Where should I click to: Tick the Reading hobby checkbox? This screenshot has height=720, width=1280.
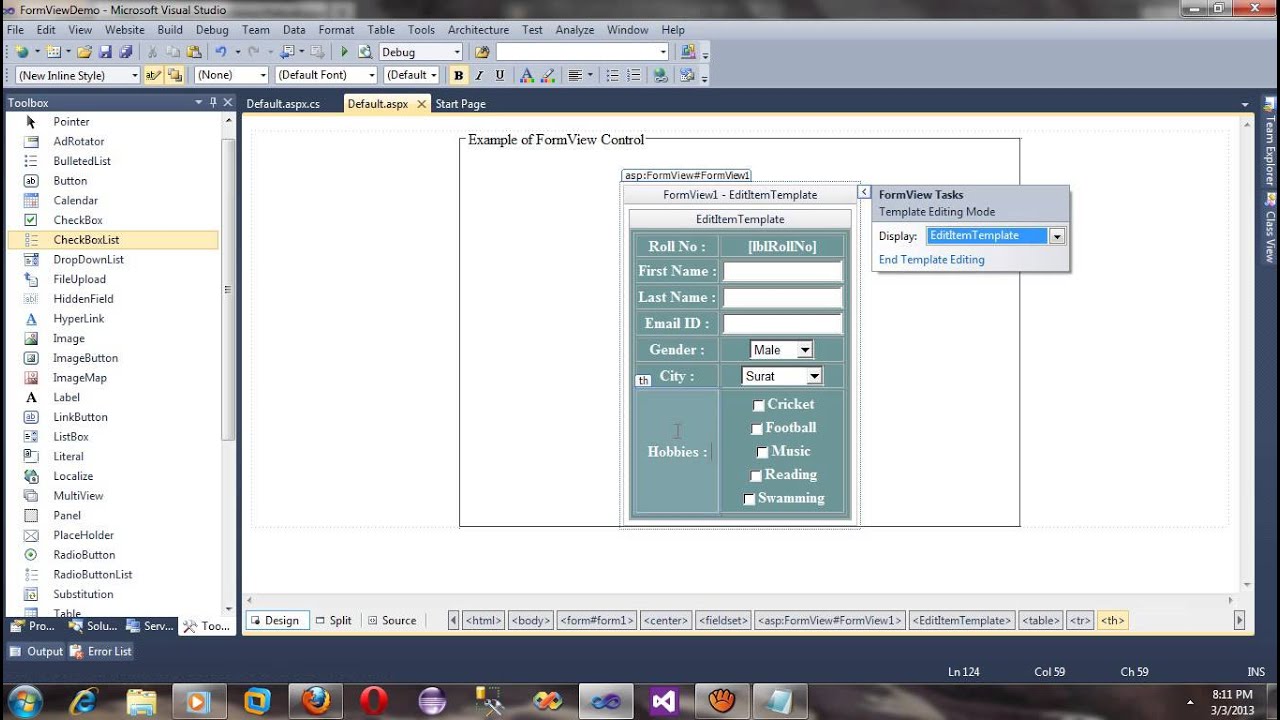[755, 476]
